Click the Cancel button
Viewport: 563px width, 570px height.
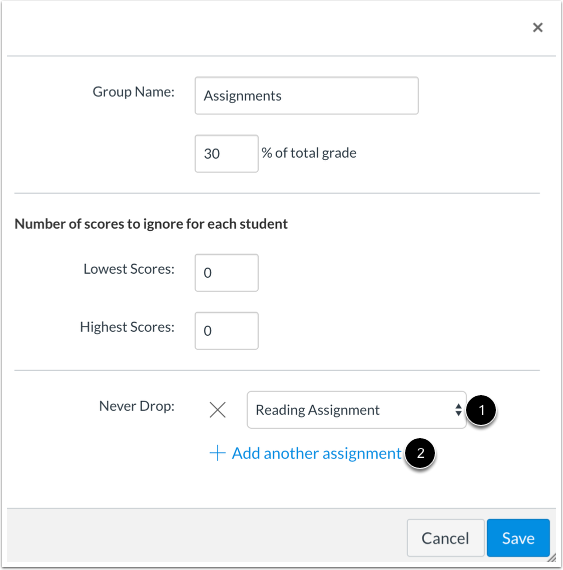tap(445, 538)
